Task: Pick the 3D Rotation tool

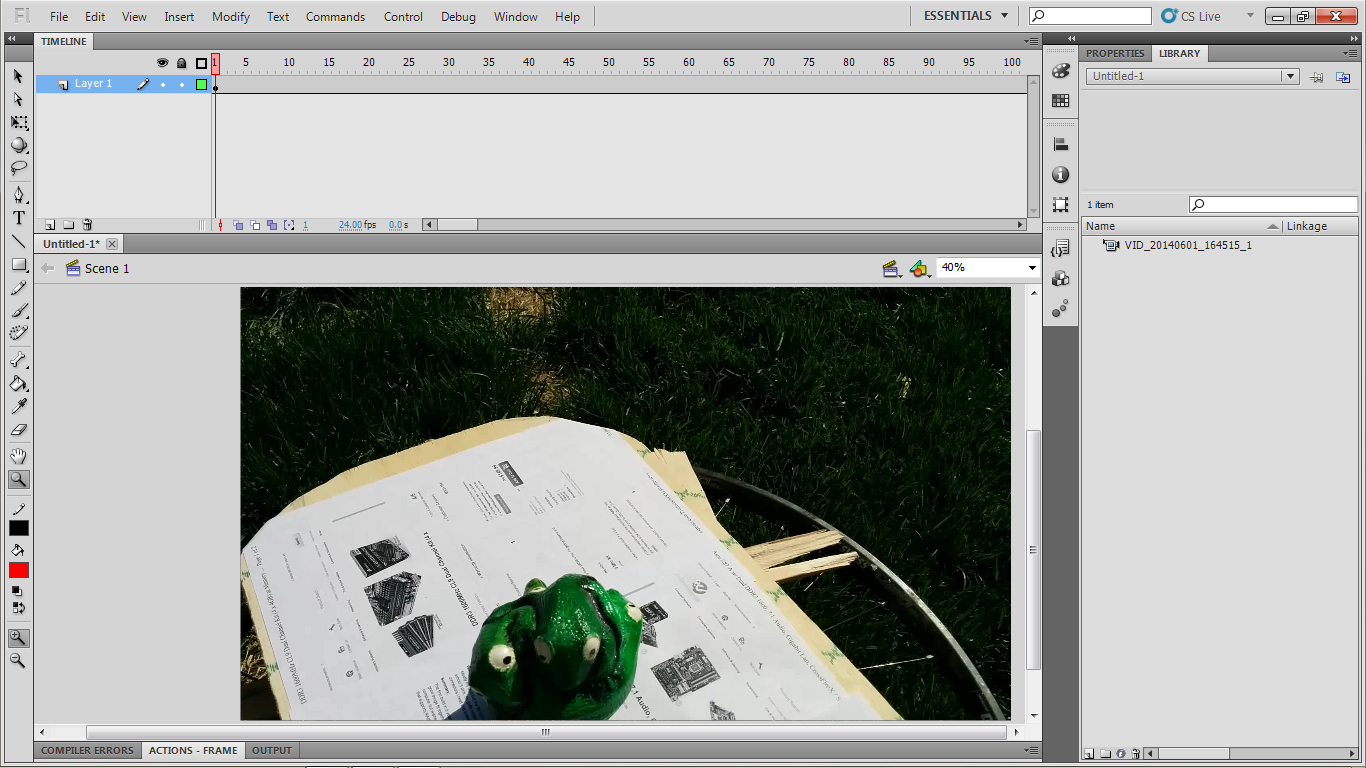Action: (18, 145)
